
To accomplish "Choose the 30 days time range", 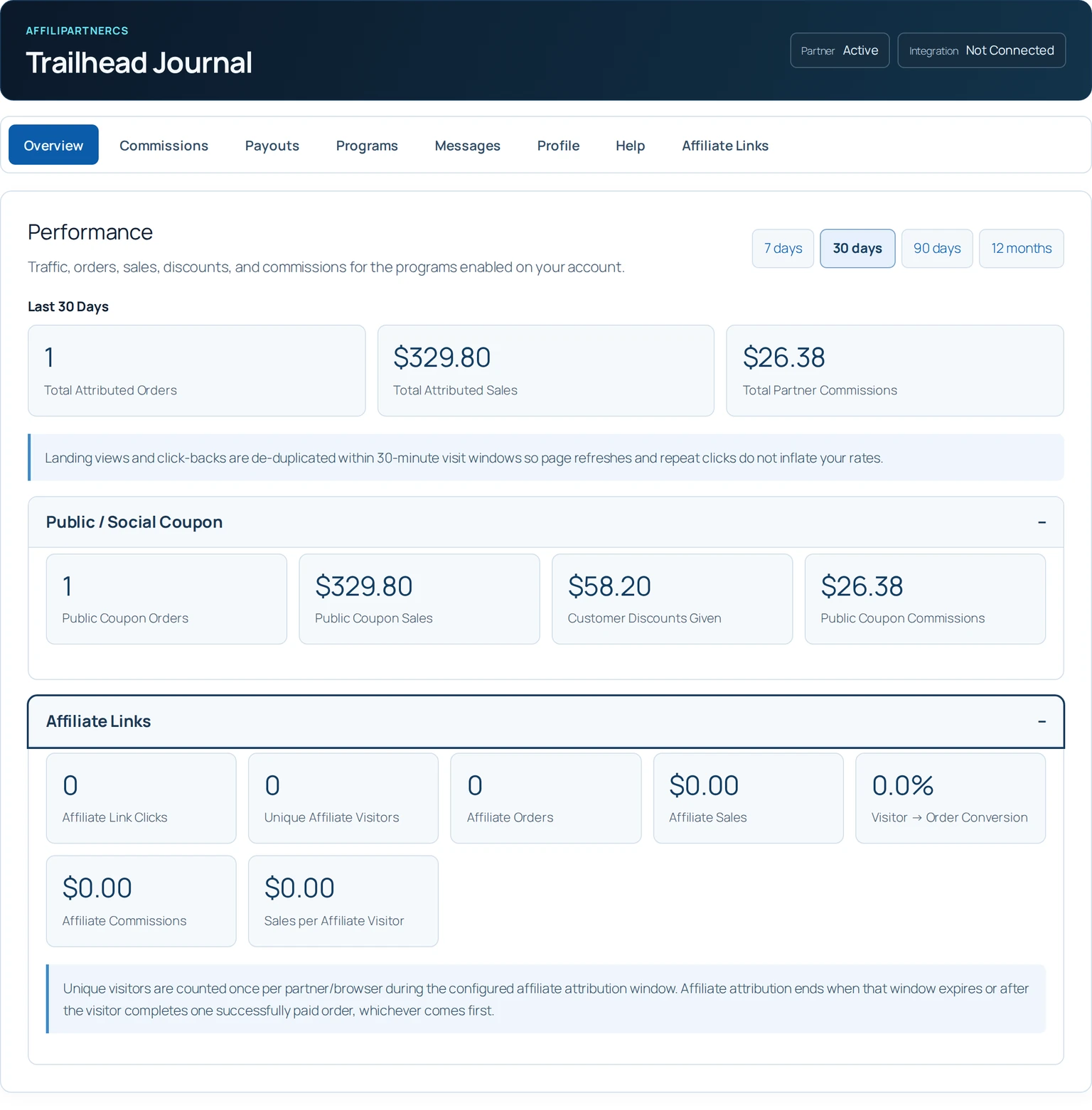I will click(857, 248).
